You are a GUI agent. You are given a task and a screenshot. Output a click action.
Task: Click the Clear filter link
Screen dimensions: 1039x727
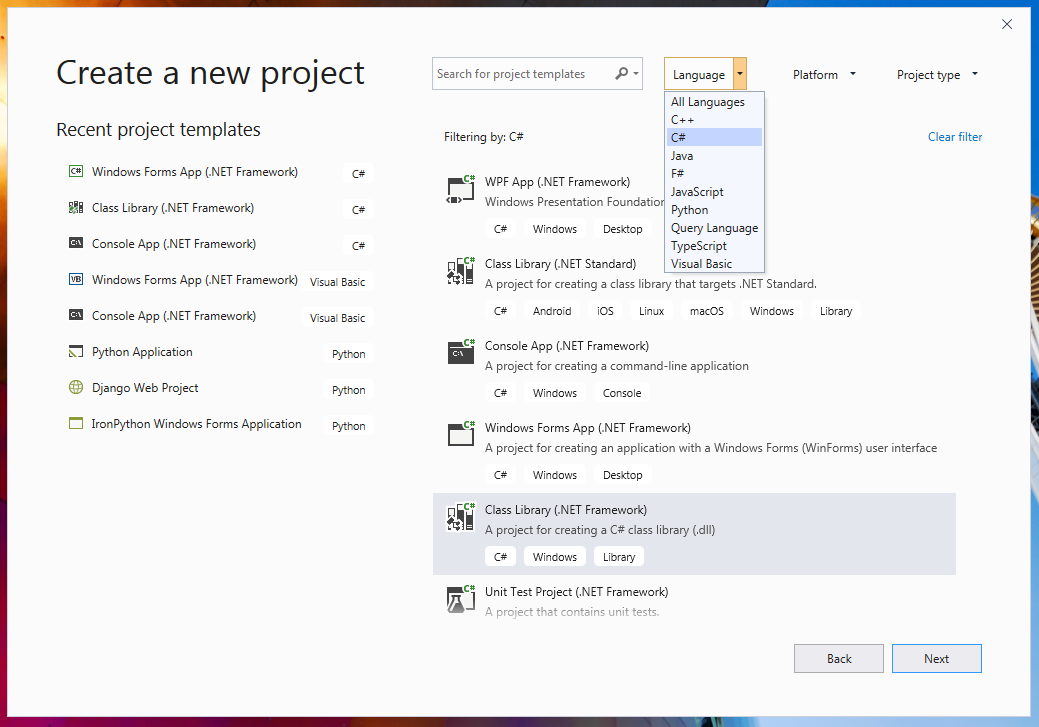pyautogui.click(x=955, y=137)
